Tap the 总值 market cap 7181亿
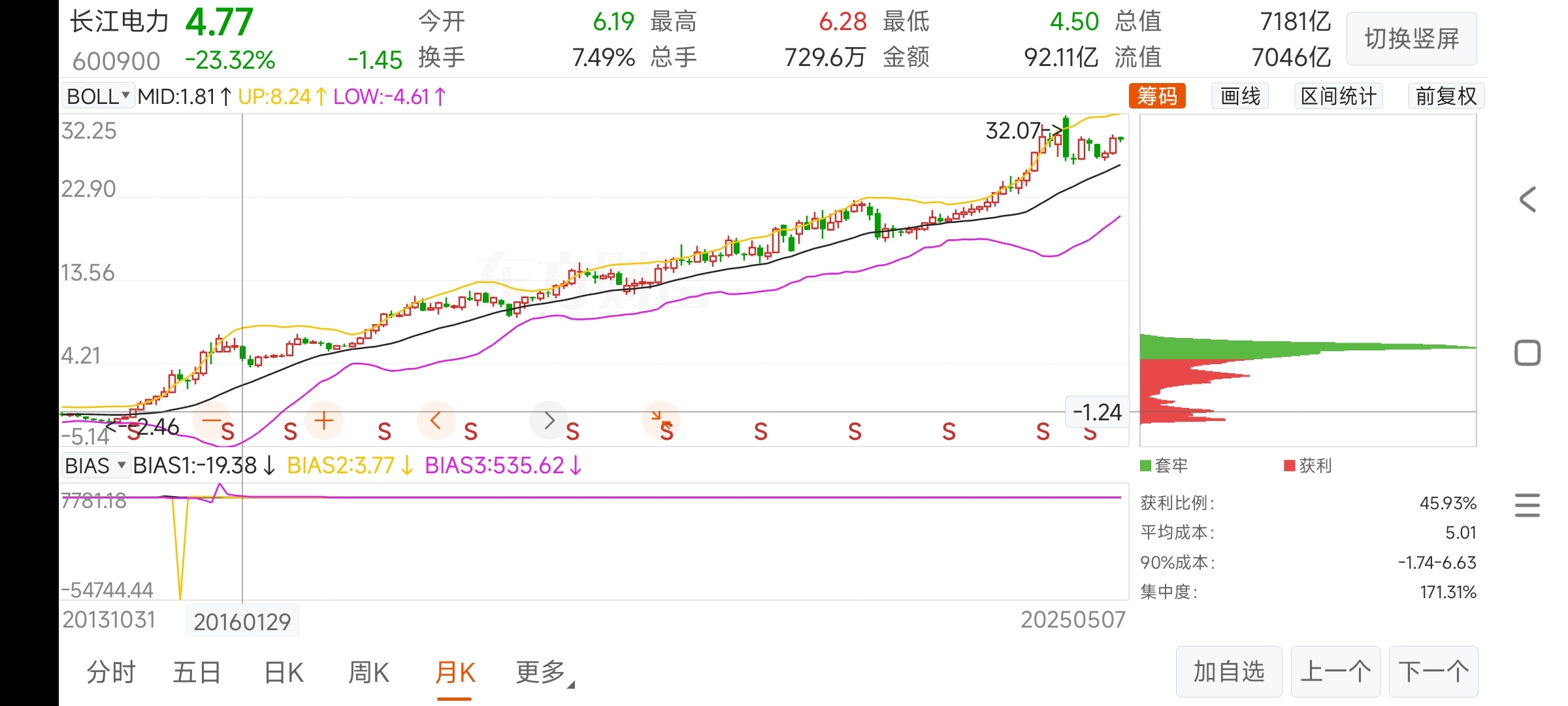Screen dimensions: 1568x706 coord(1295,22)
